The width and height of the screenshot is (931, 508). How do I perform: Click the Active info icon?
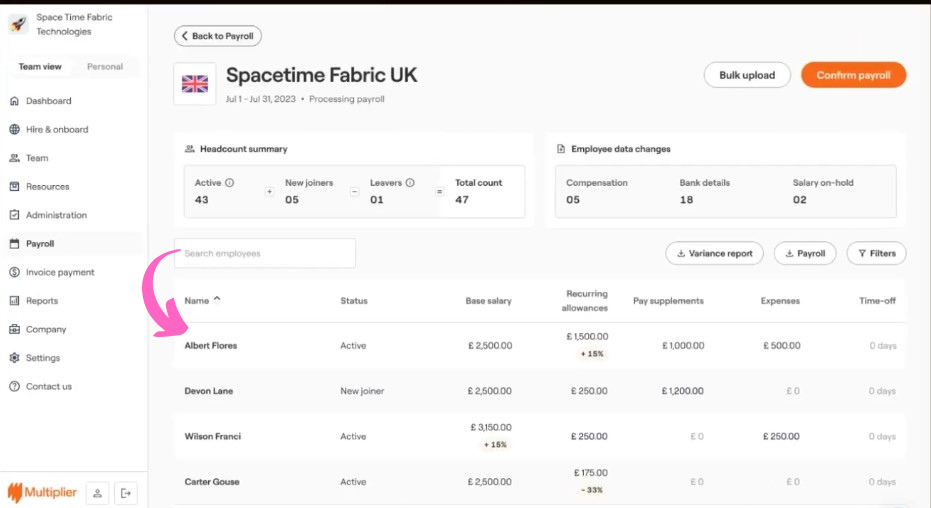click(x=230, y=183)
